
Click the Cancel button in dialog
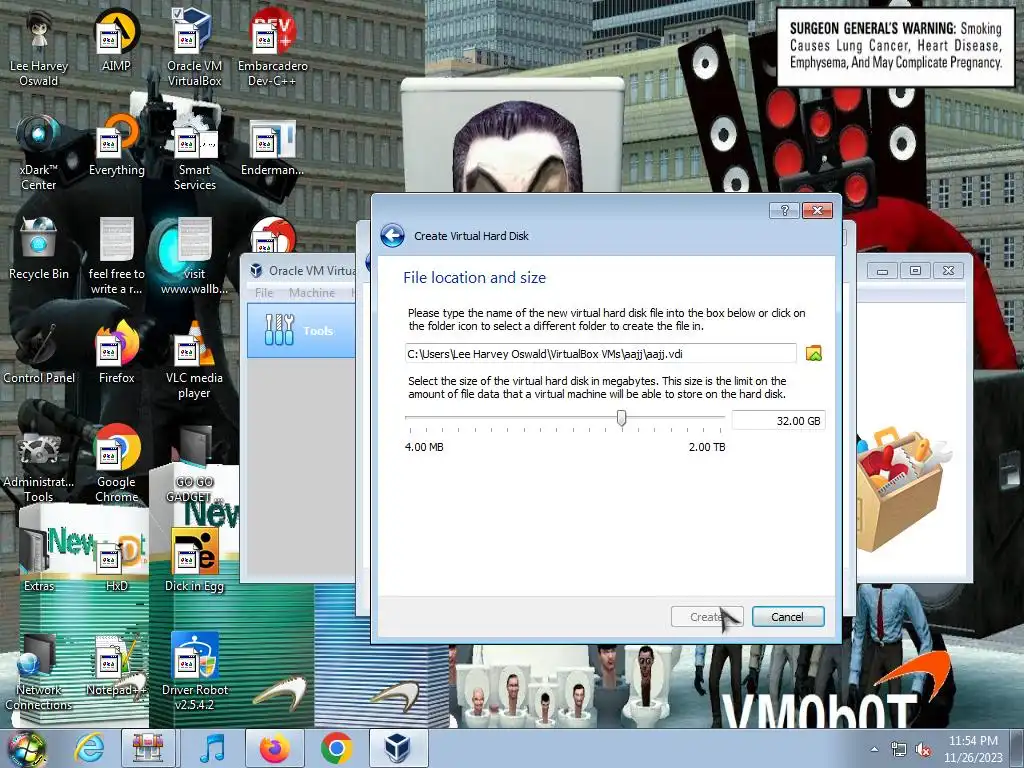click(788, 616)
